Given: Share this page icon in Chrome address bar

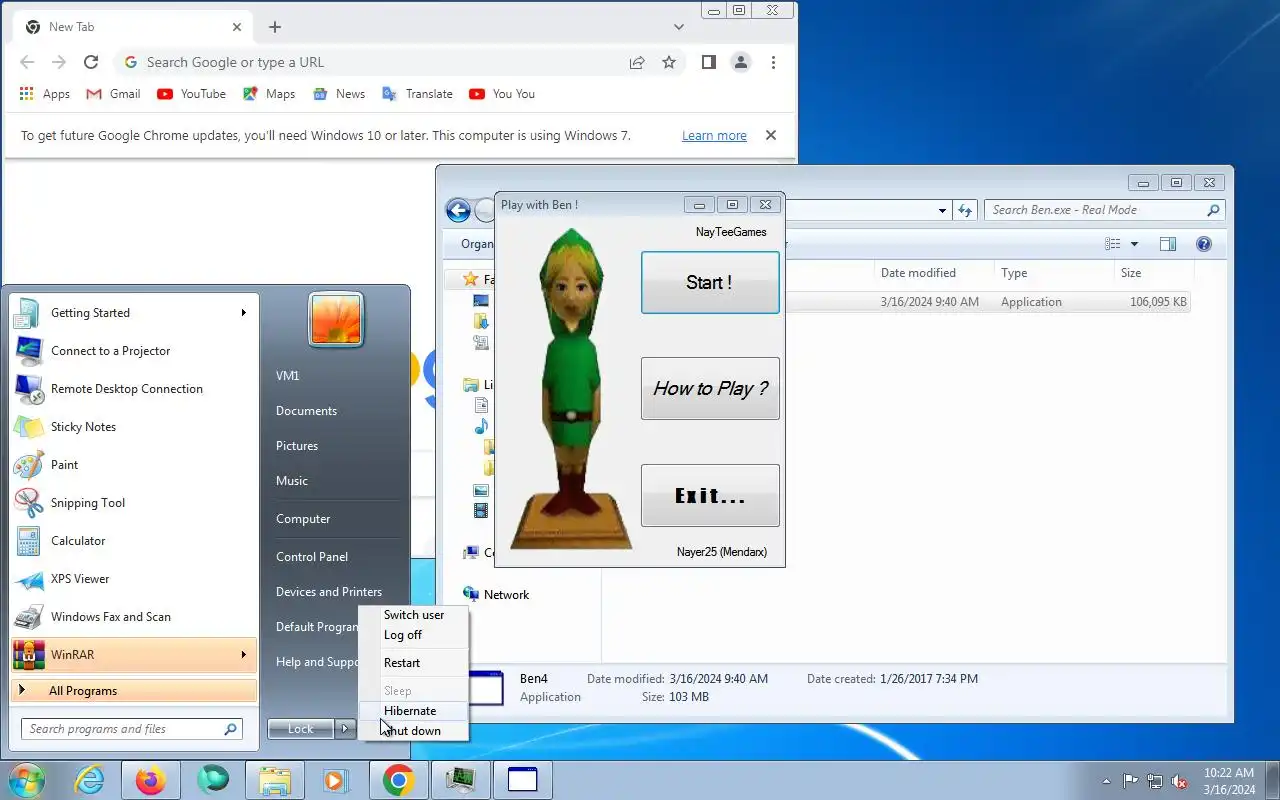Looking at the screenshot, I should coord(637,62).
